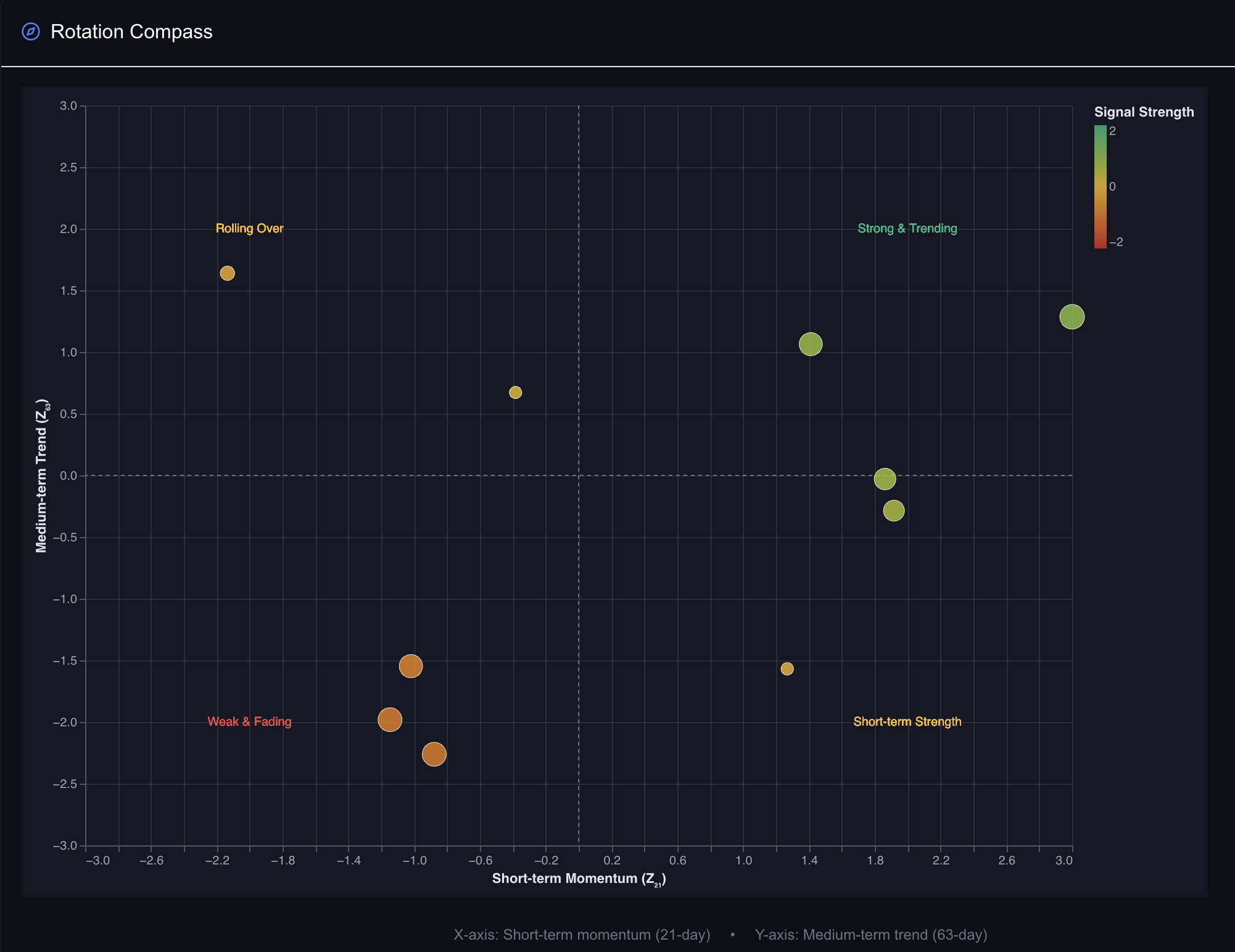Click the Signal Strength legend title

(x=1144, y=112)
